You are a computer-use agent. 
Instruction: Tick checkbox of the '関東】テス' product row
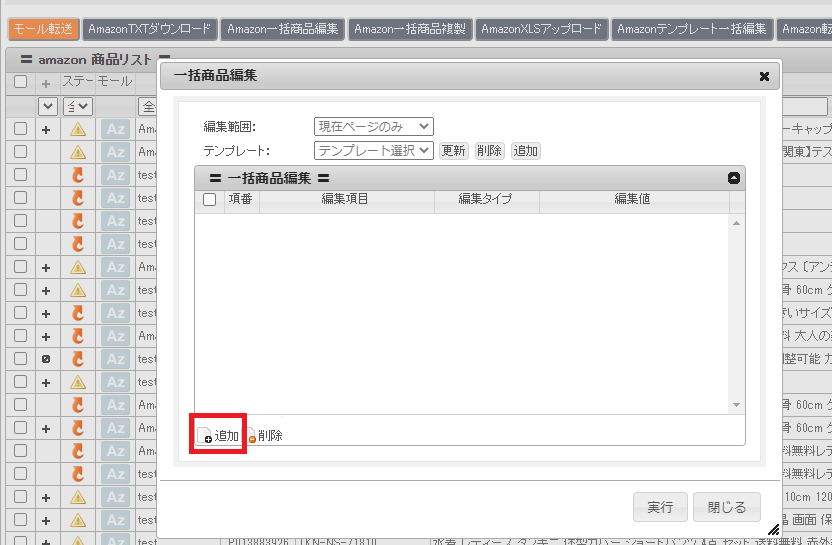tap(21, 152)
